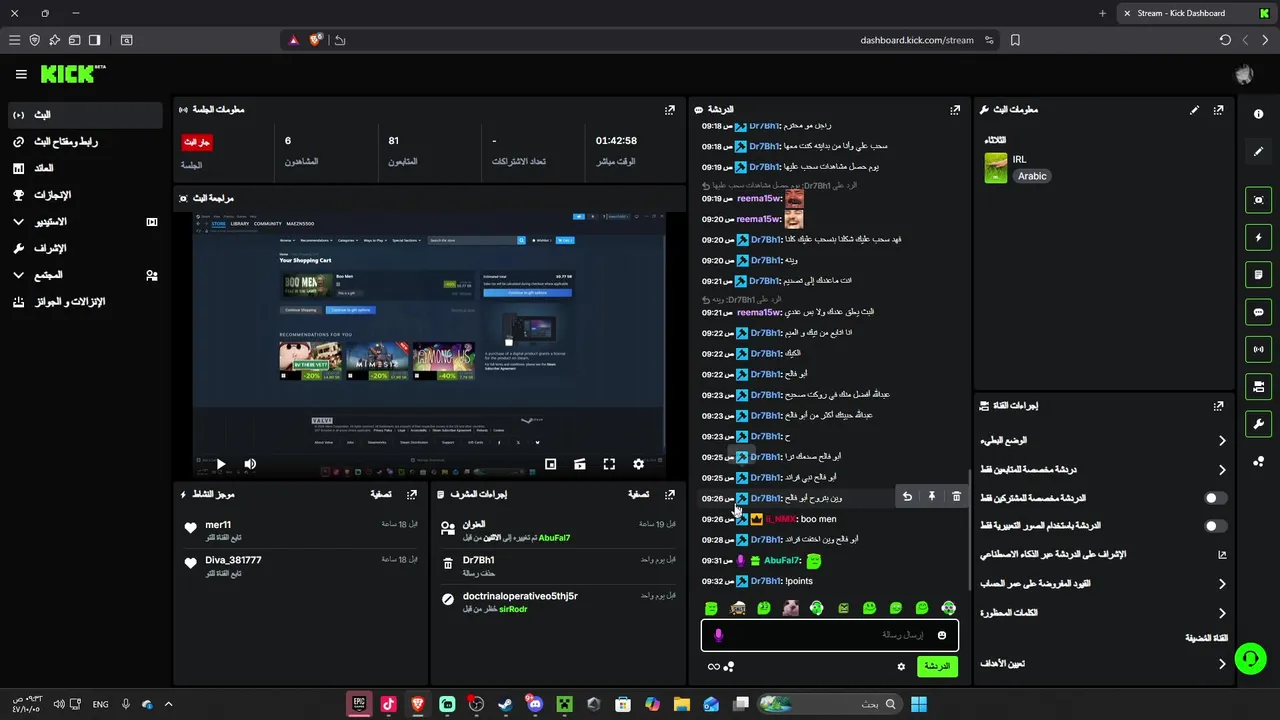Screen dimensions: 1280x720
Task: Pin the hovered Dr7Bh1 chat message
Action: [931, 497]
